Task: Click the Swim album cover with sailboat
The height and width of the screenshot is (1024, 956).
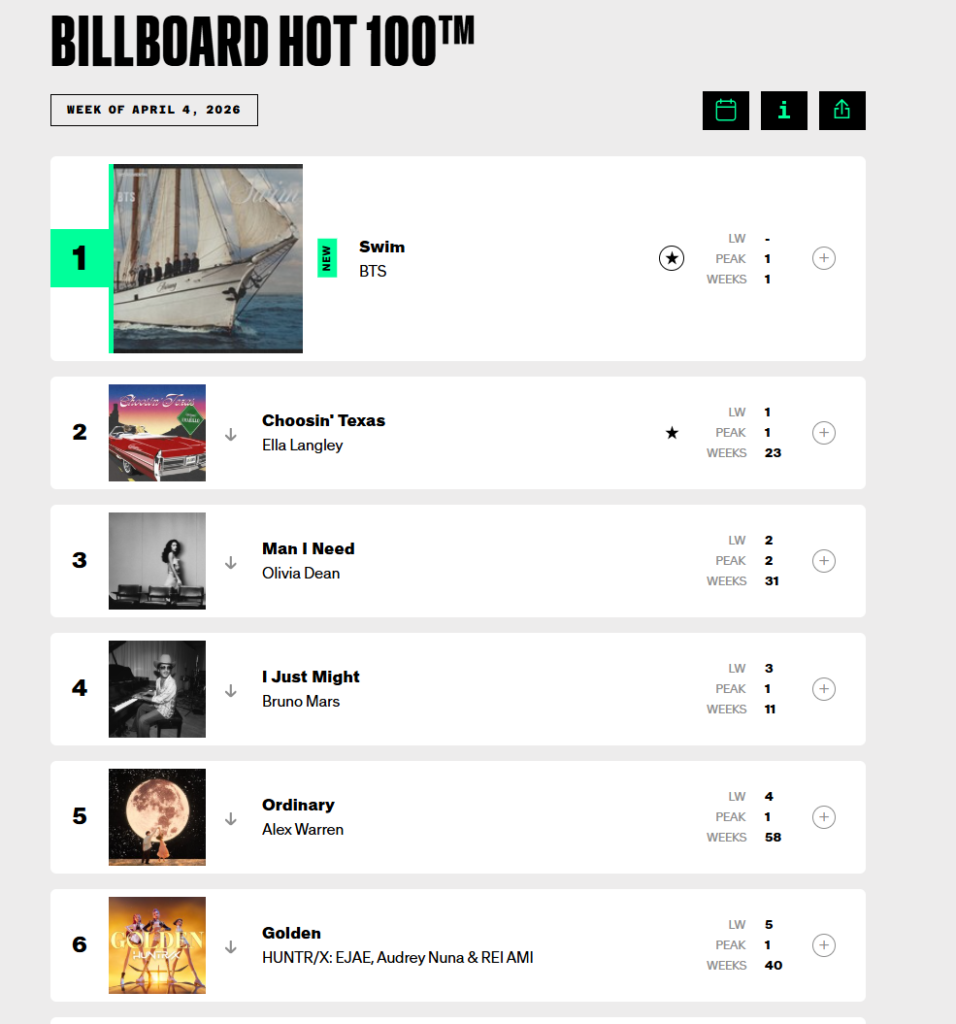Action: pyautogui.click(x=207, y=259)
